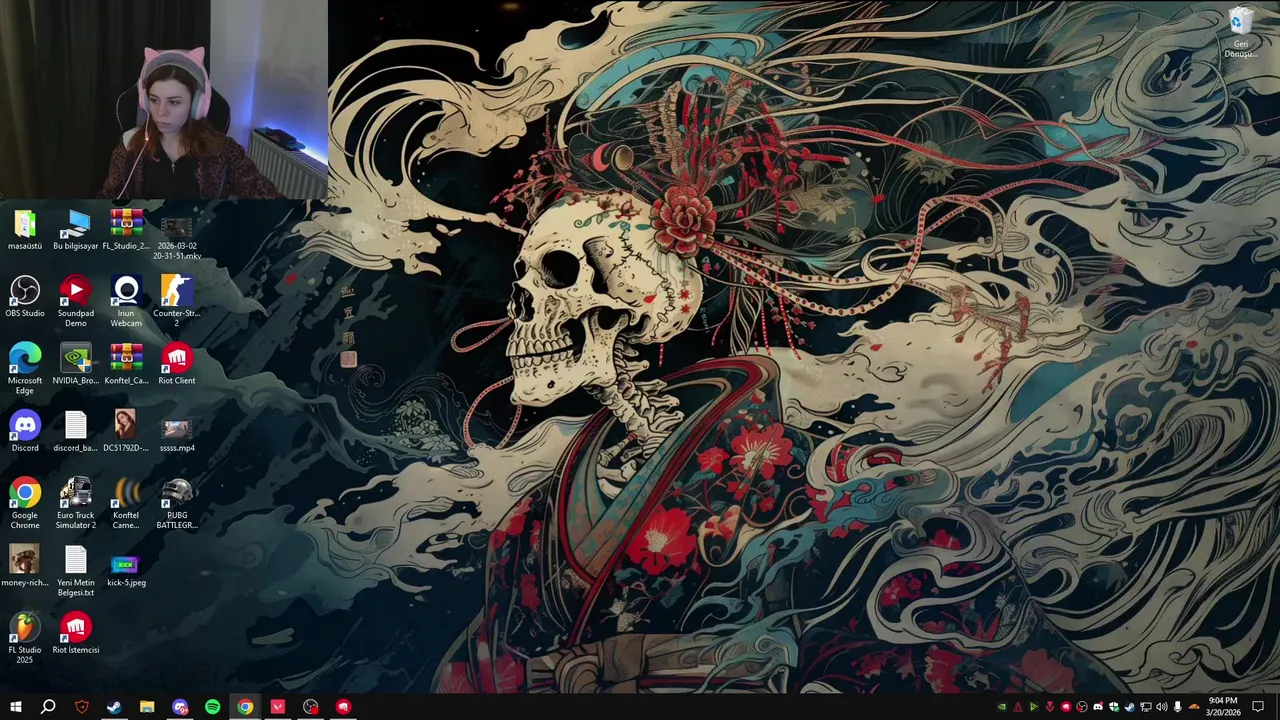Select Yeni Metin Belgesi.txt file
This screenshot has width=1280, height=720.
coord(76,571)
